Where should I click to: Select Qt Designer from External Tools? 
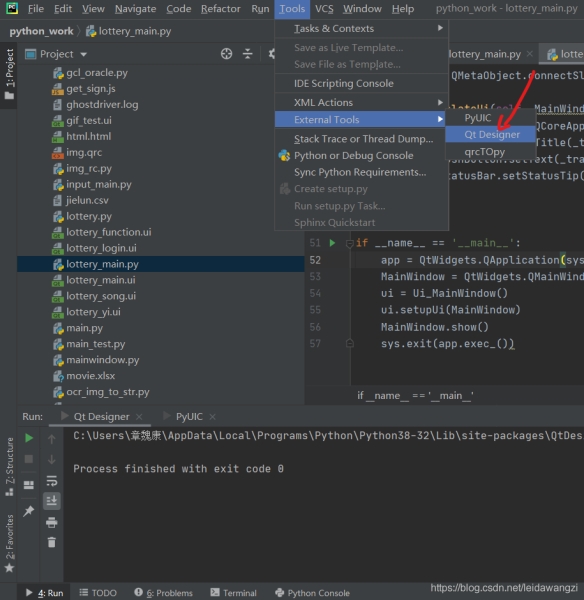tap(492, 135)
